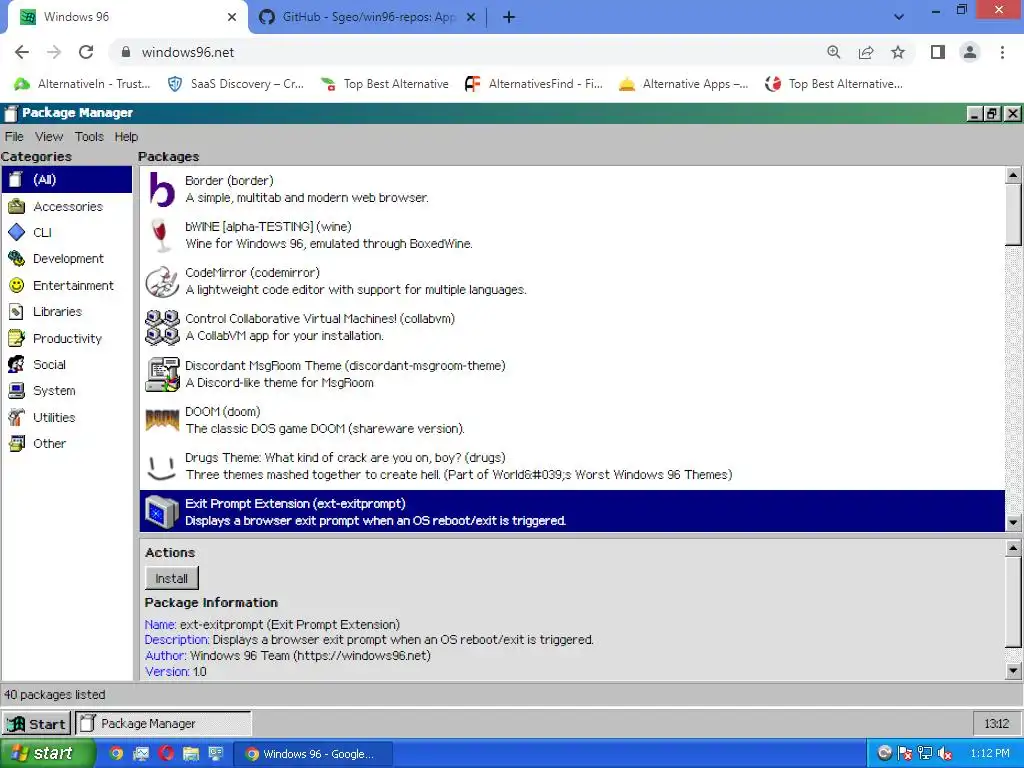
Task: Click the Package Manager title bar icon
Action: click(10, 113)
